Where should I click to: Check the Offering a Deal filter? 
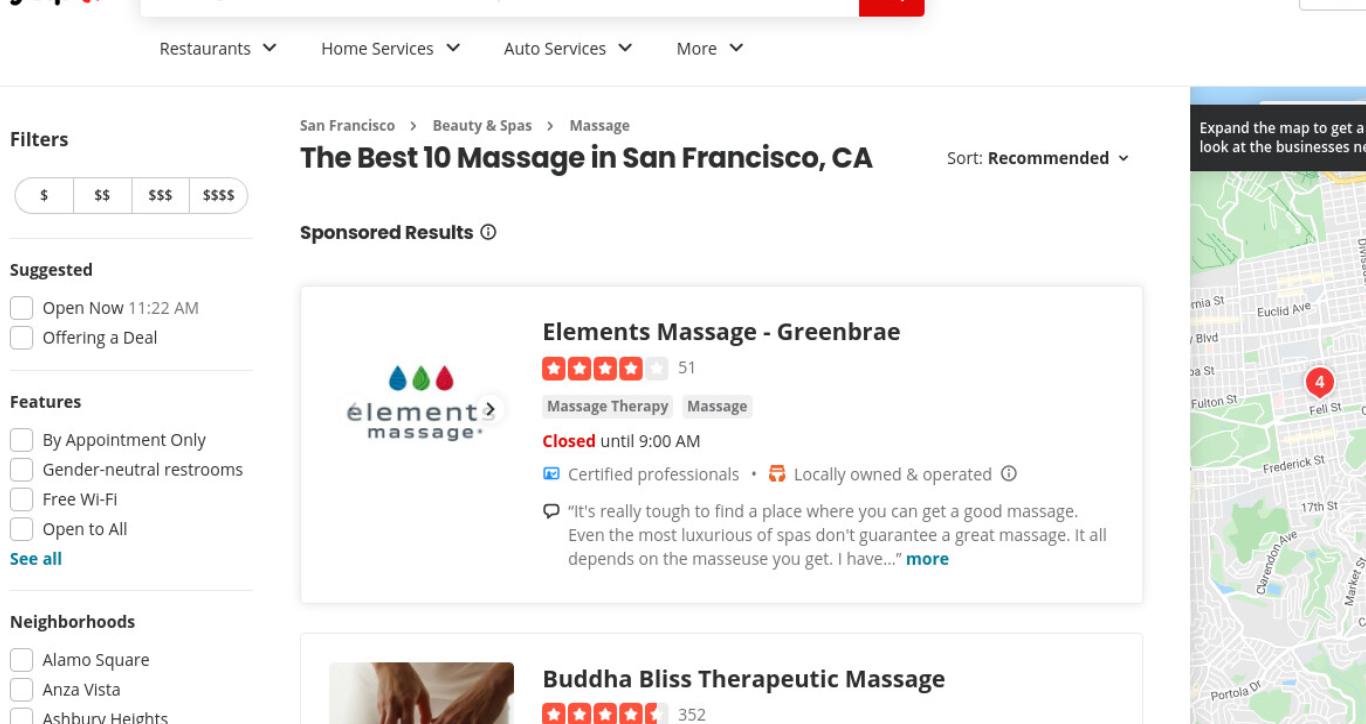click(21, 338)
